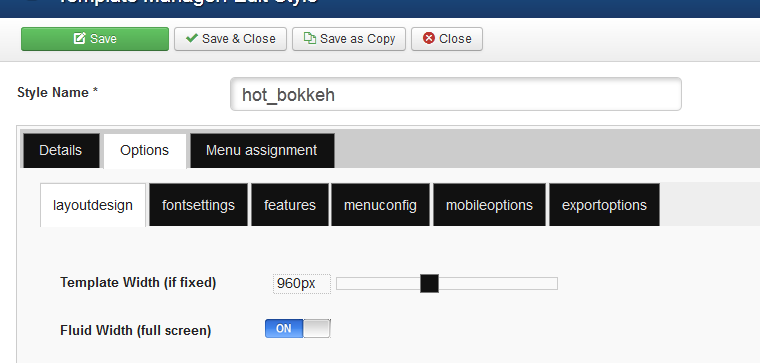The width and height of the screenshot is (760, 363).
Task: Open the fontsettings sub-tab
Action: [x=198, y=205]
